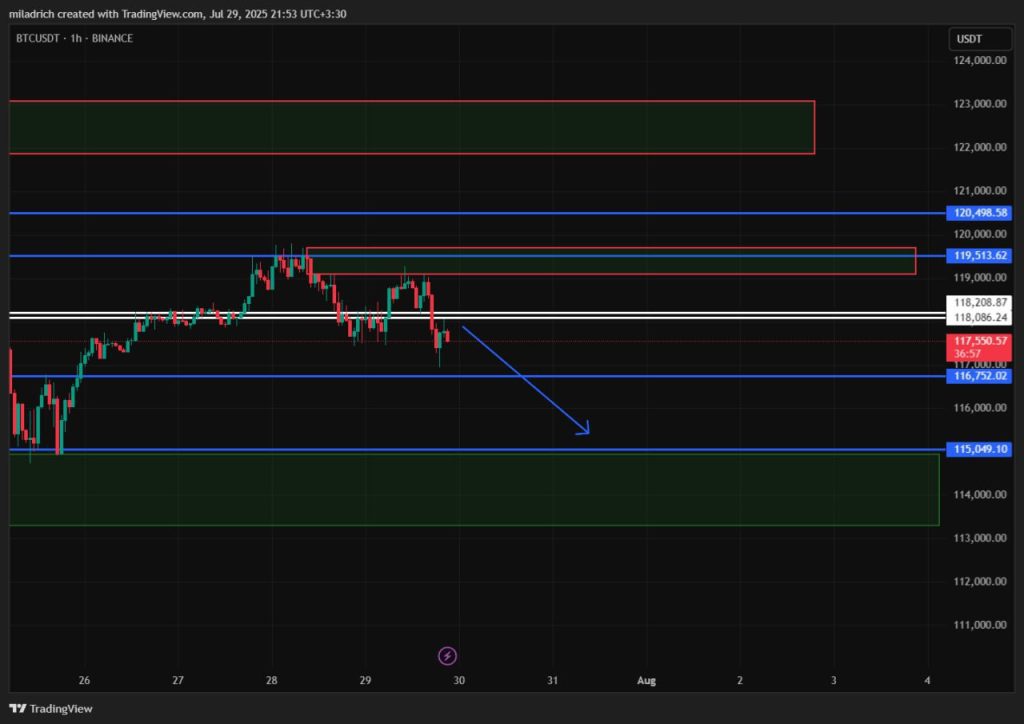The height and width of the screenshot is (724, 1024).
Task: Click date 28 on the time axis
Action: coord(272,681)
